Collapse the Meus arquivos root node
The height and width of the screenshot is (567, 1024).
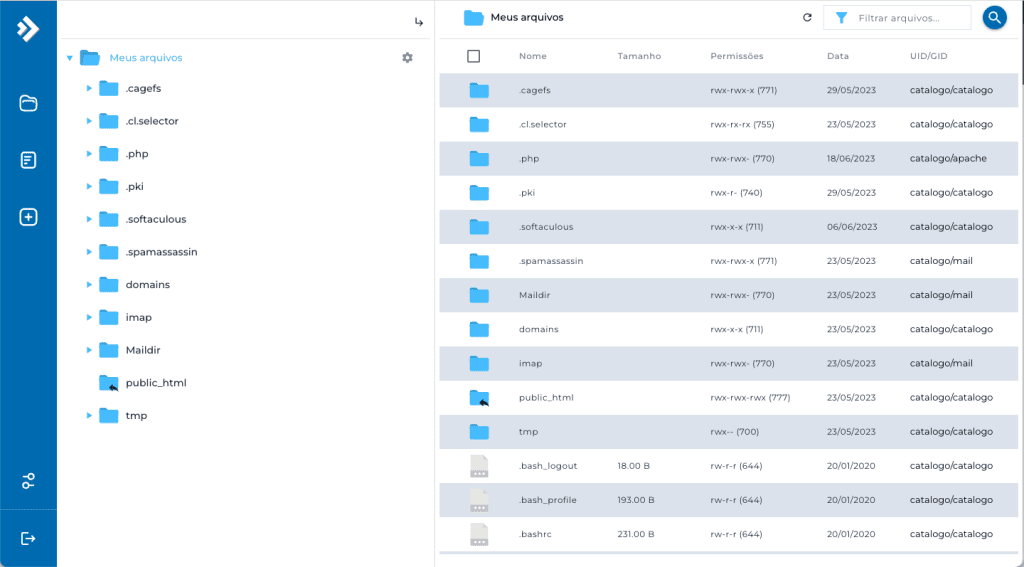(69, 58)
